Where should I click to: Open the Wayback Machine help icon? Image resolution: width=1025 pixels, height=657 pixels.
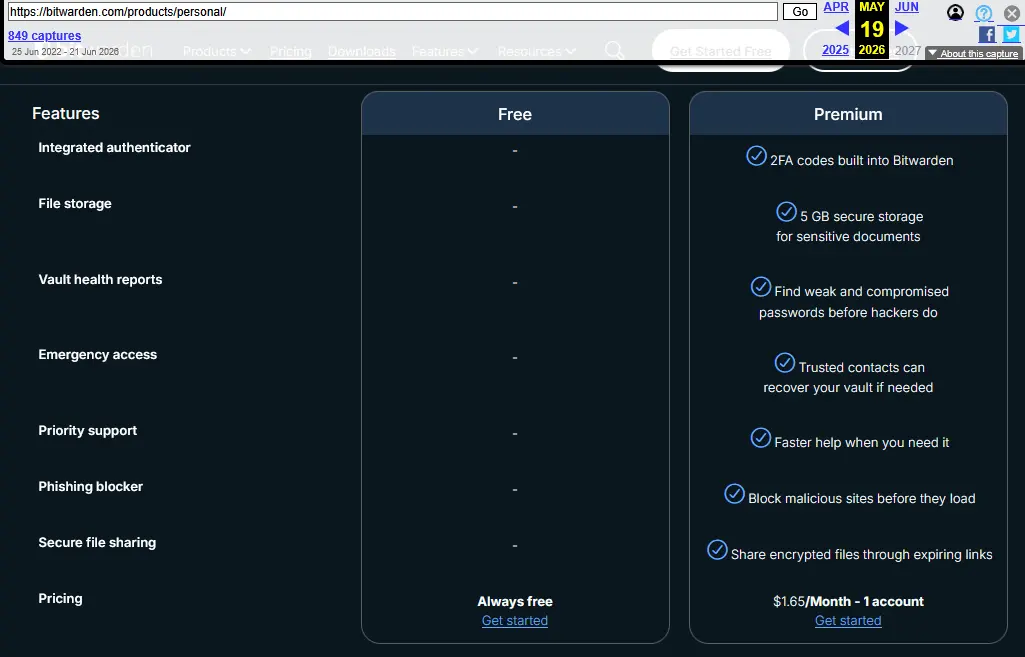tap(984, 12)
